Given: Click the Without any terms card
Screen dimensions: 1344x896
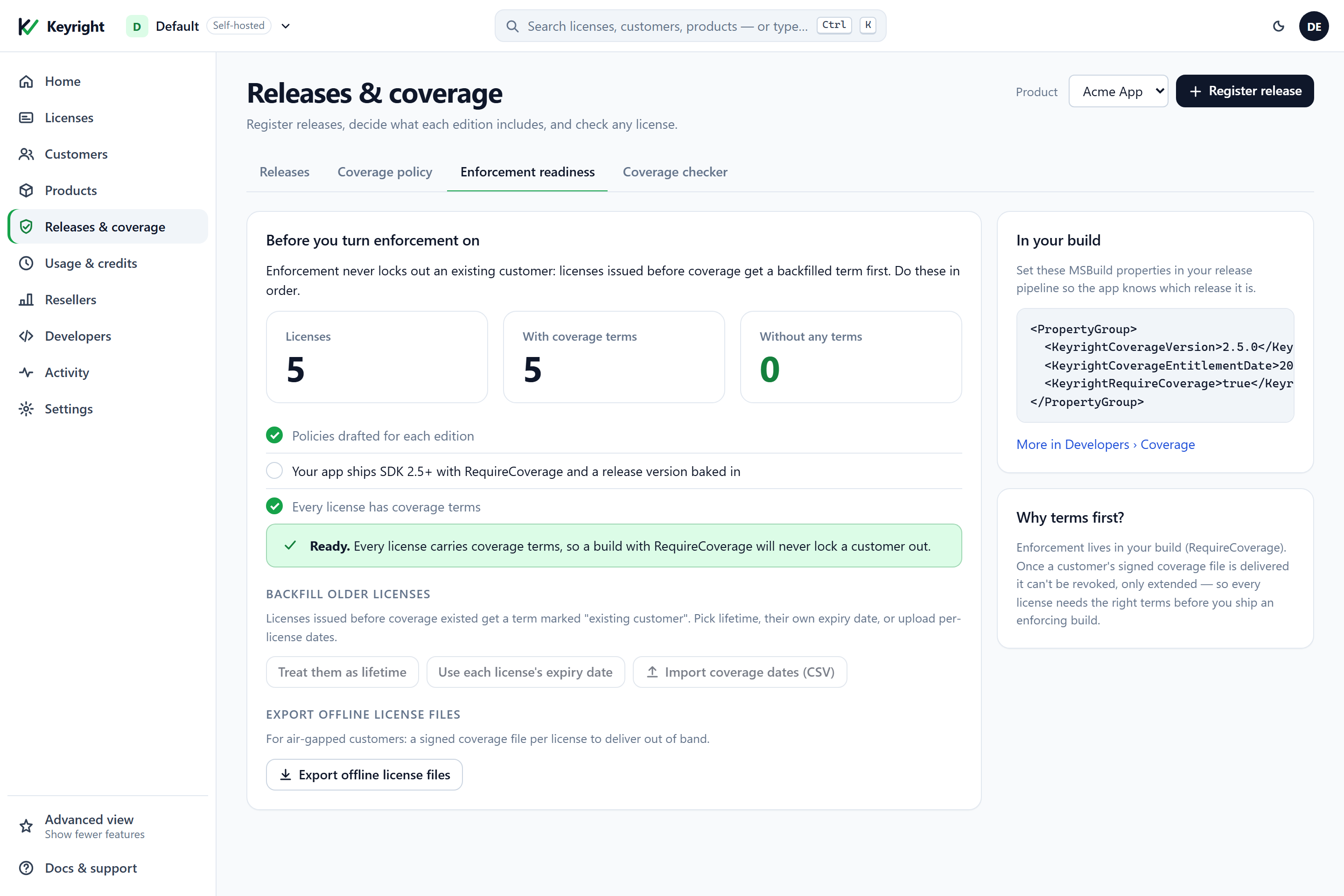Looking at the screenshot, I should point(851,357).
